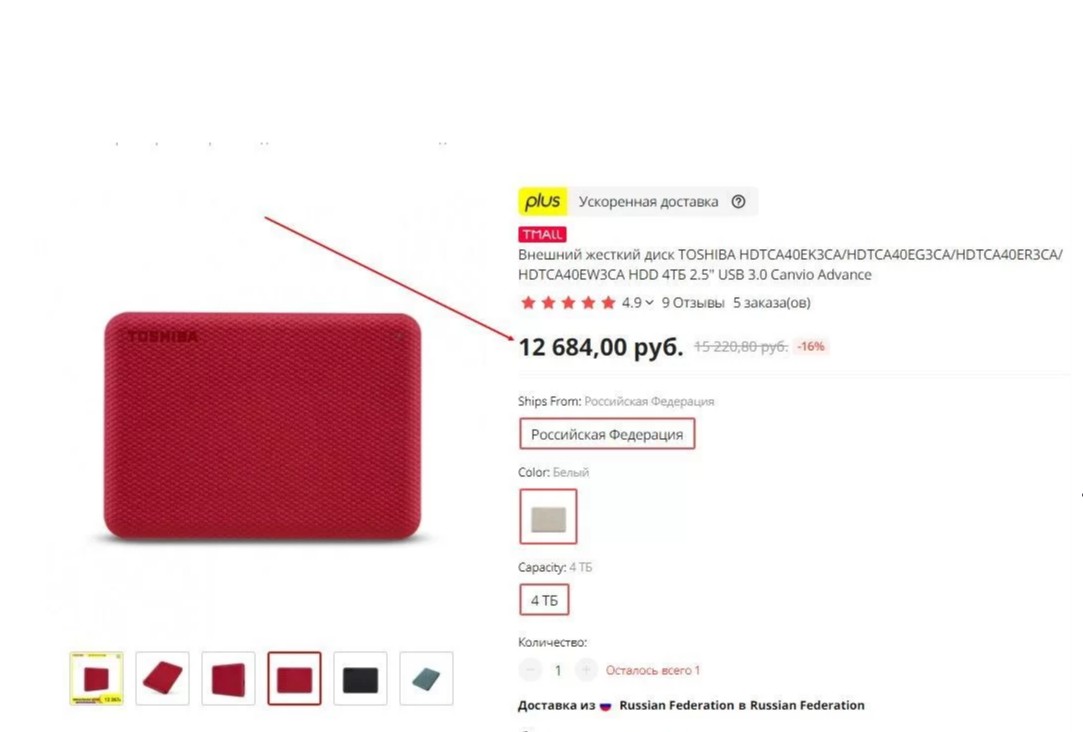Show the black drive thumbnail
Screen dimensions: 1083x732
click(361, 678)
